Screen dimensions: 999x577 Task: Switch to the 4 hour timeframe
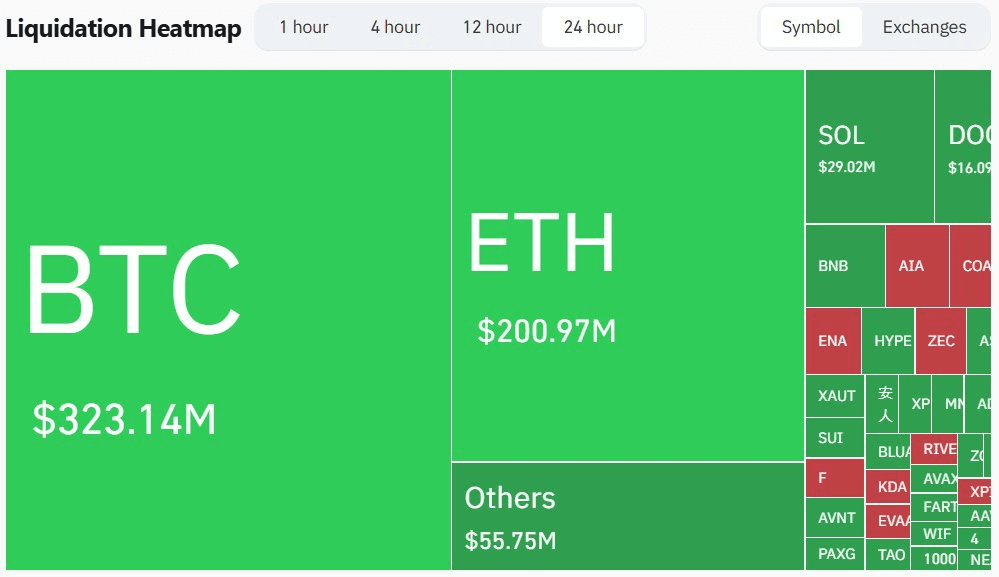click(395, 27)
